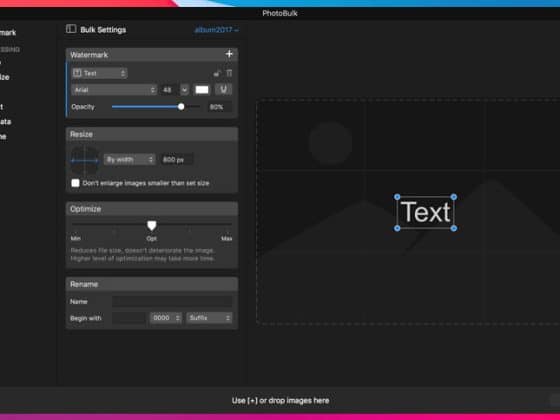The width and height of the screenshot is (560, 420).
Task: Click the Bulk Settings title
Action: pyautogui.click(x=103, y=30)
